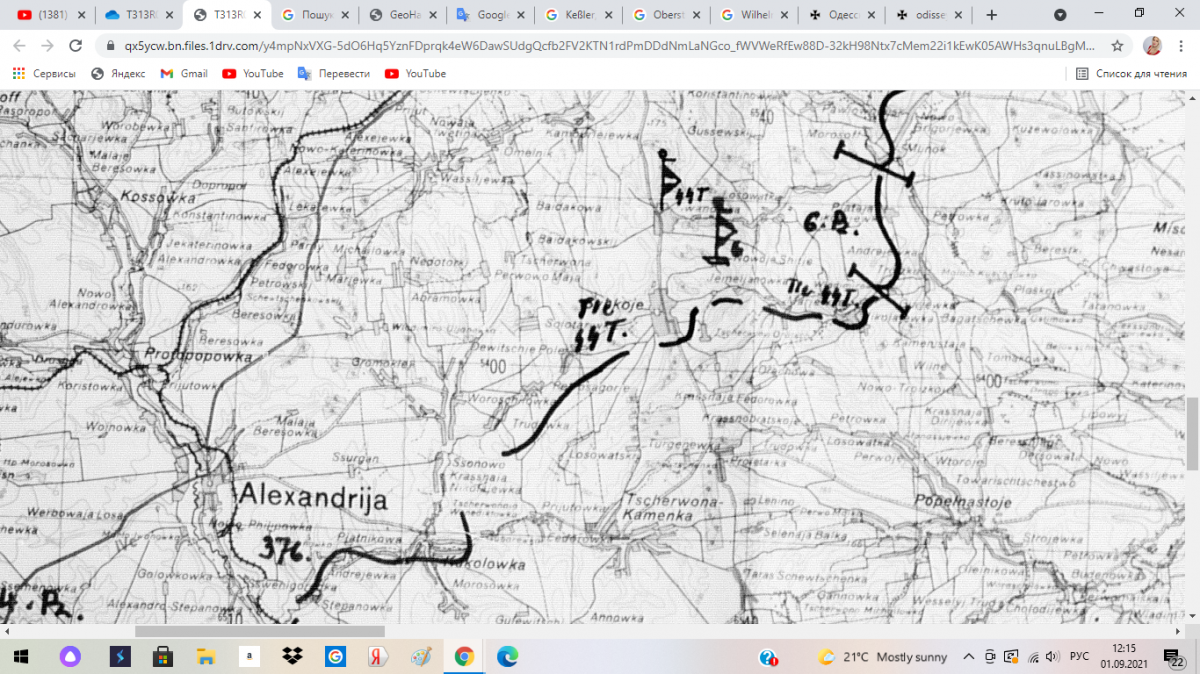Open the second YouTube bookmark after Перевести
Screen dimensions: 1200x674
coord(415,73)
